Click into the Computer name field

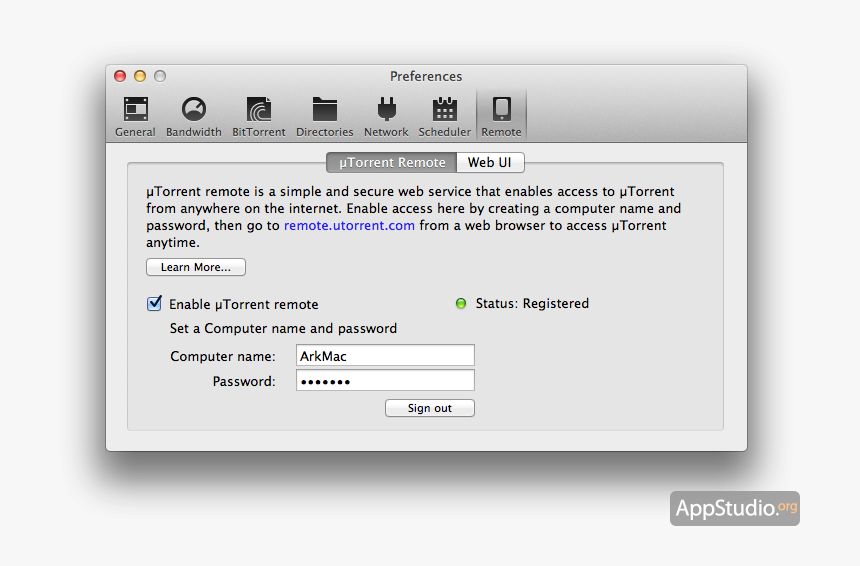pos(385,355)
